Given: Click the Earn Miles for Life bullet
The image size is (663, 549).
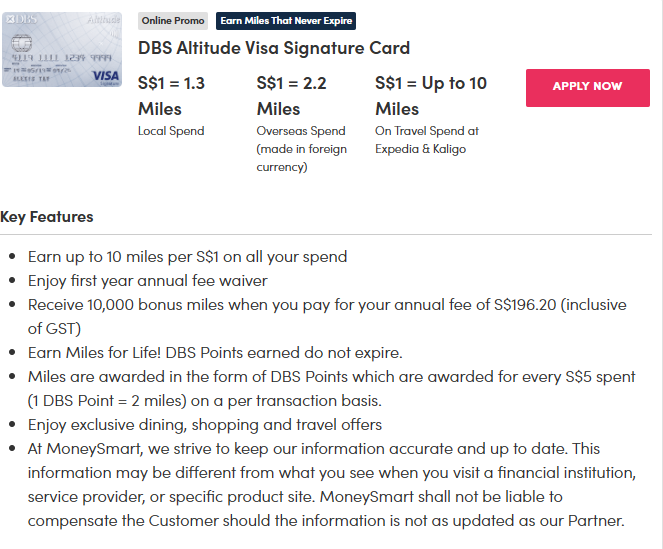Looking at the screenshot, I should pos(215,352).
